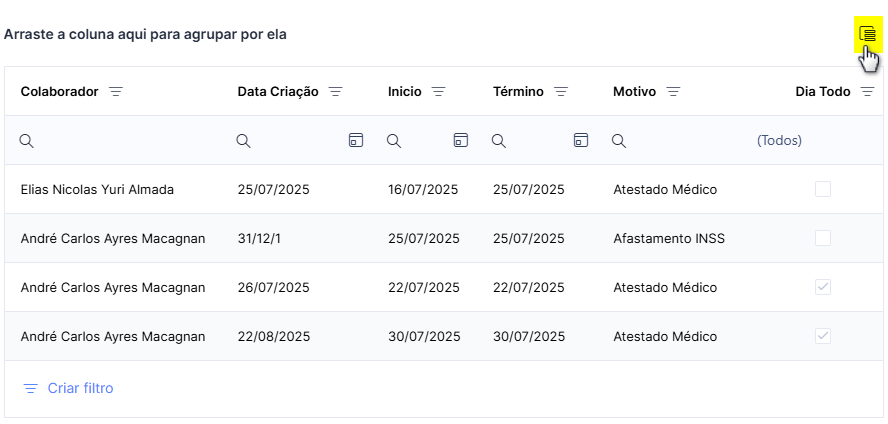Screen dimensions: 888x424
Task: Open the Colaborador column header filter icon
Action: tap(116, 92)
